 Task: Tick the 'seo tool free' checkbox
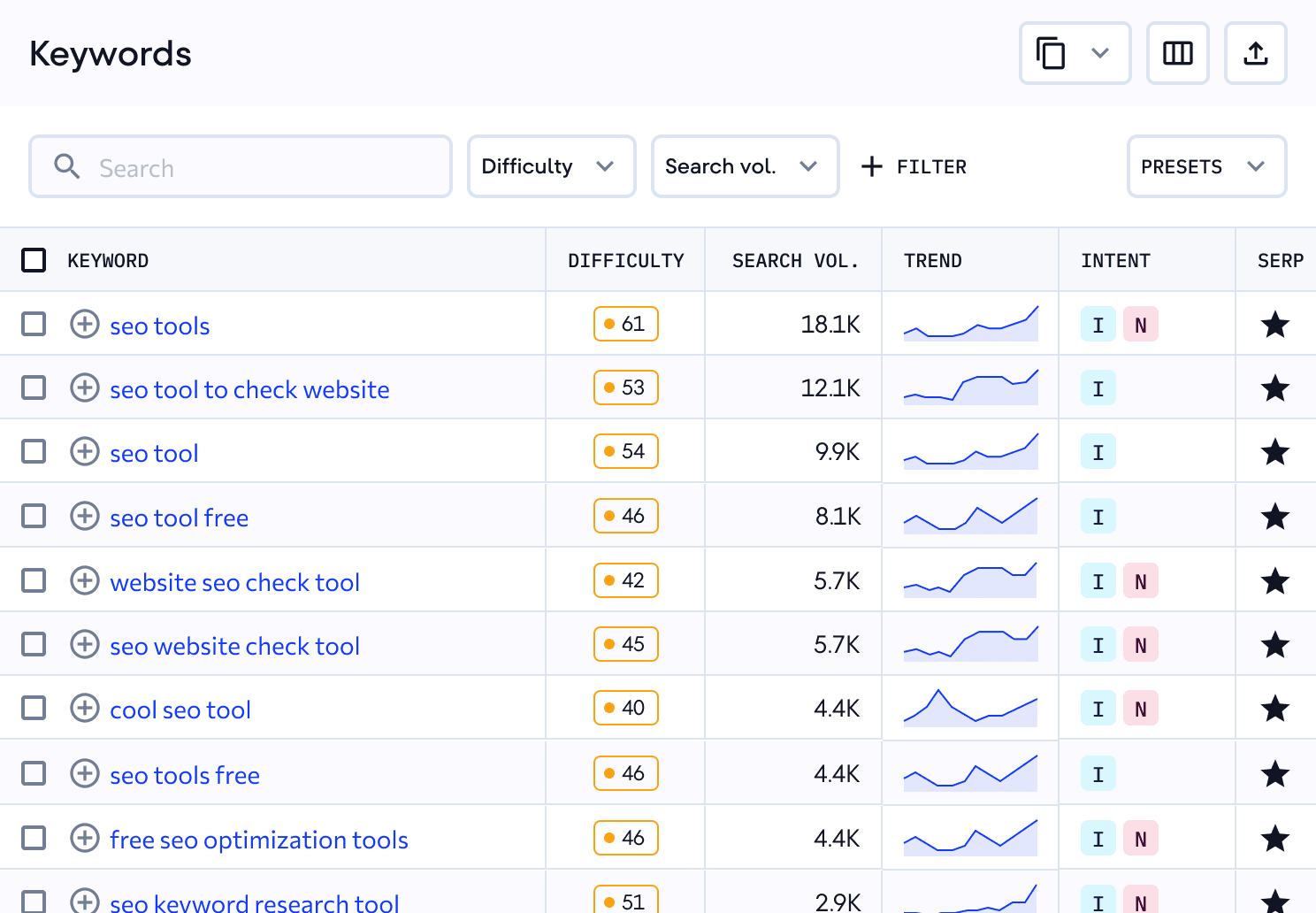34,516
